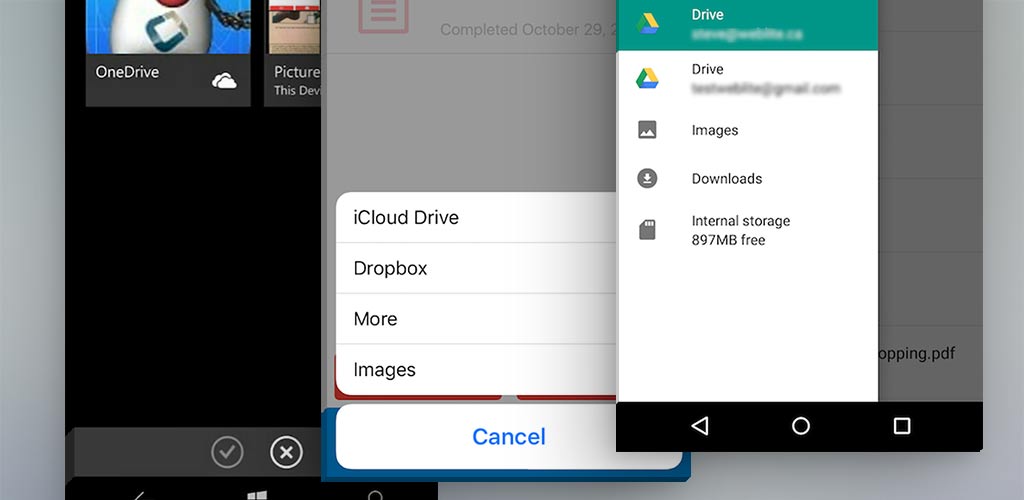Select the second Drive account with gmail.com address
The image size is (1024, 500).
pos(765,78)
